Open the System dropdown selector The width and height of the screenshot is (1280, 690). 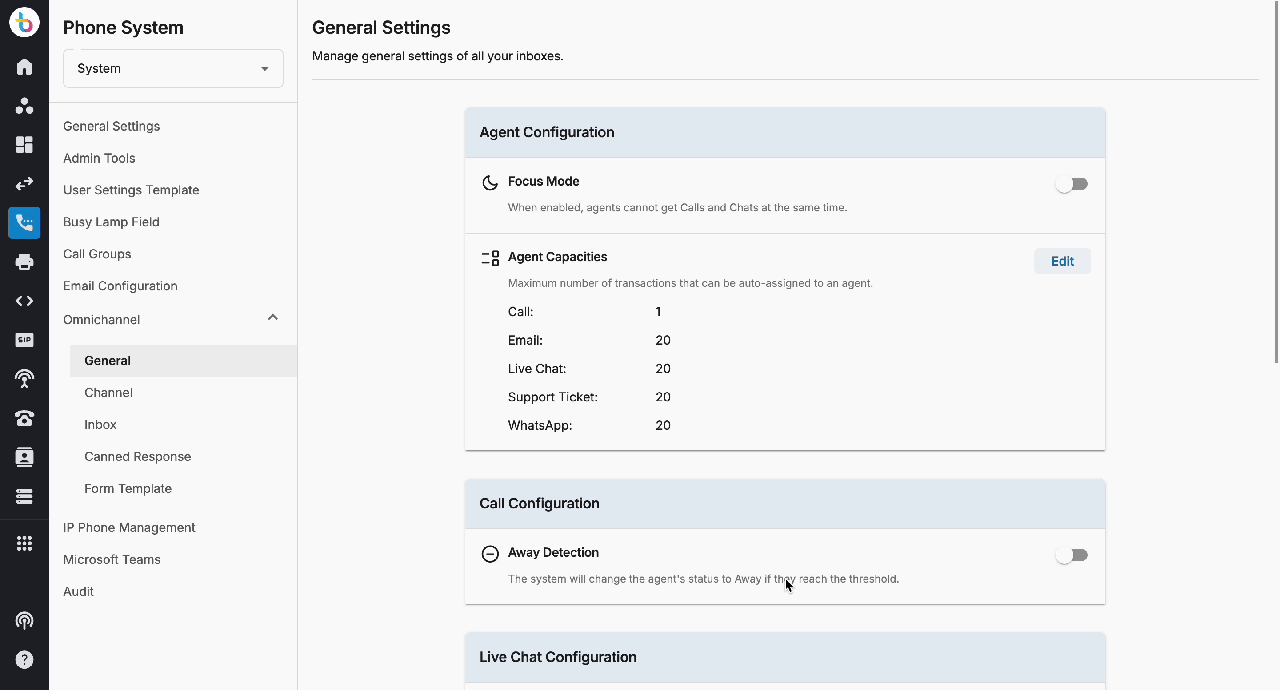(x=173, y=68)
